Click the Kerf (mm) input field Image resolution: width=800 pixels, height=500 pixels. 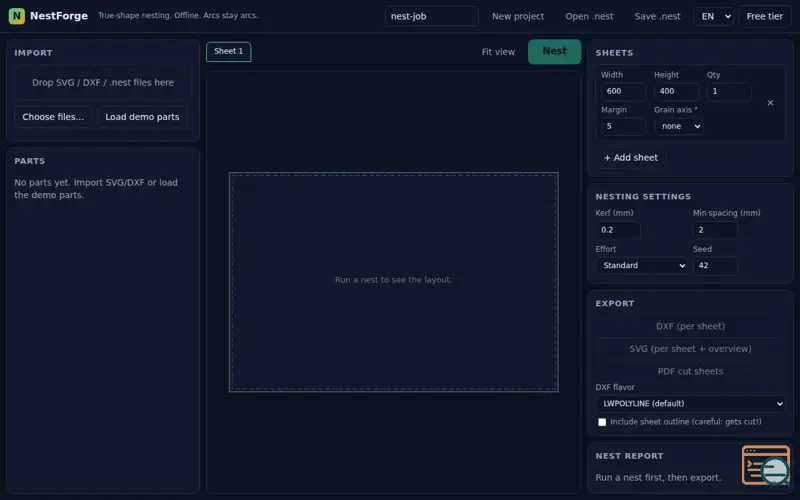[618, 230]
